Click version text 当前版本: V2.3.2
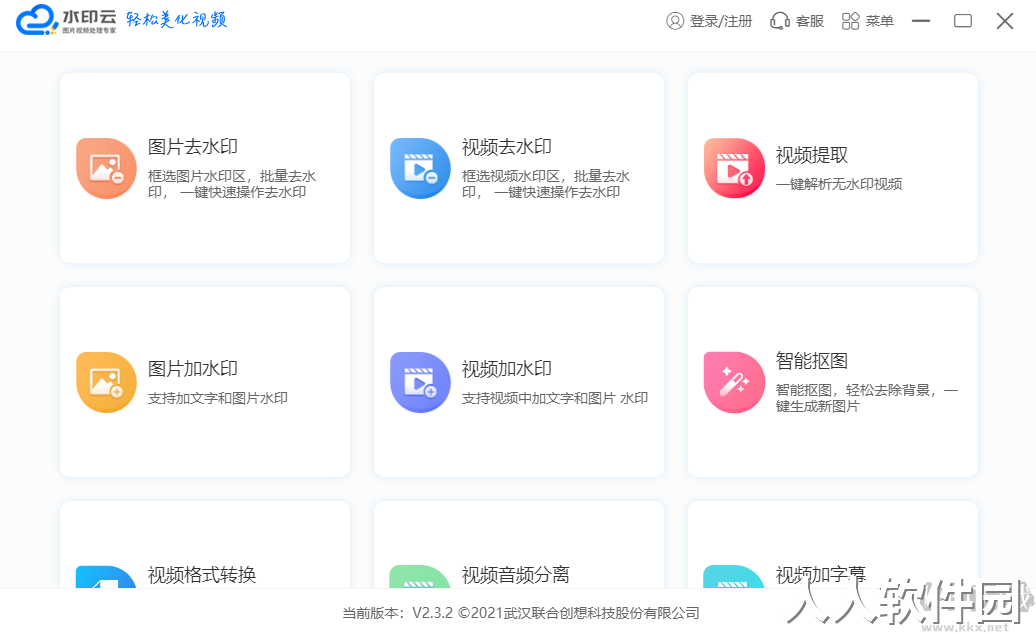This screenshot has width=1036, height=634. [398, 613]
